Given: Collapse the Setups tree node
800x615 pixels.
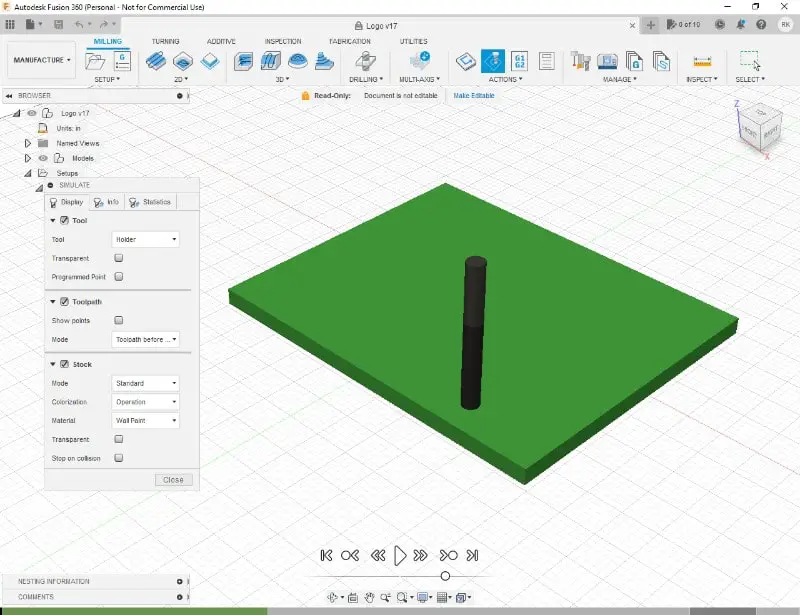Looking at the screenshot, I should point(28,173).
